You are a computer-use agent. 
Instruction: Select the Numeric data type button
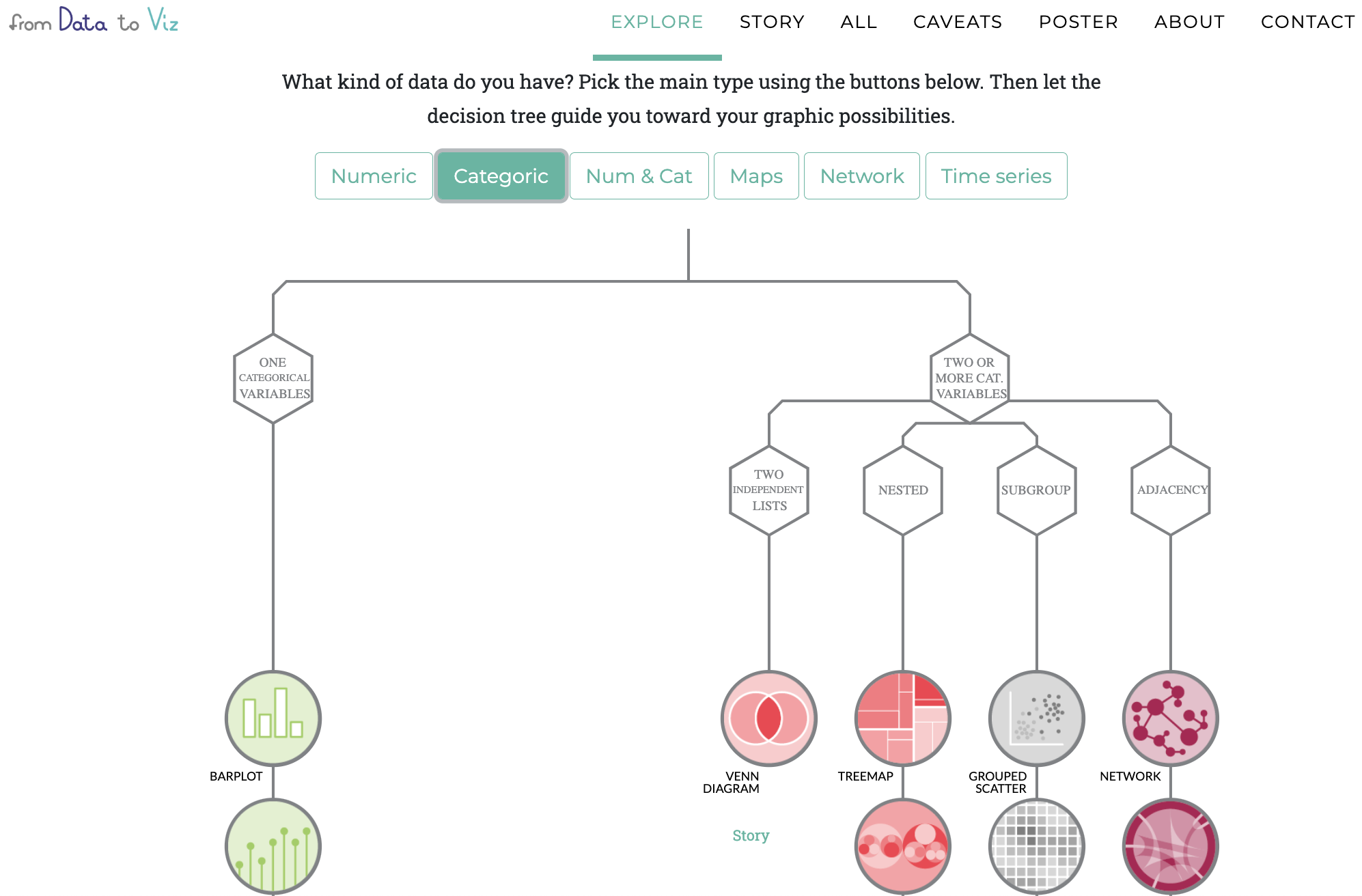coord(374,176)
